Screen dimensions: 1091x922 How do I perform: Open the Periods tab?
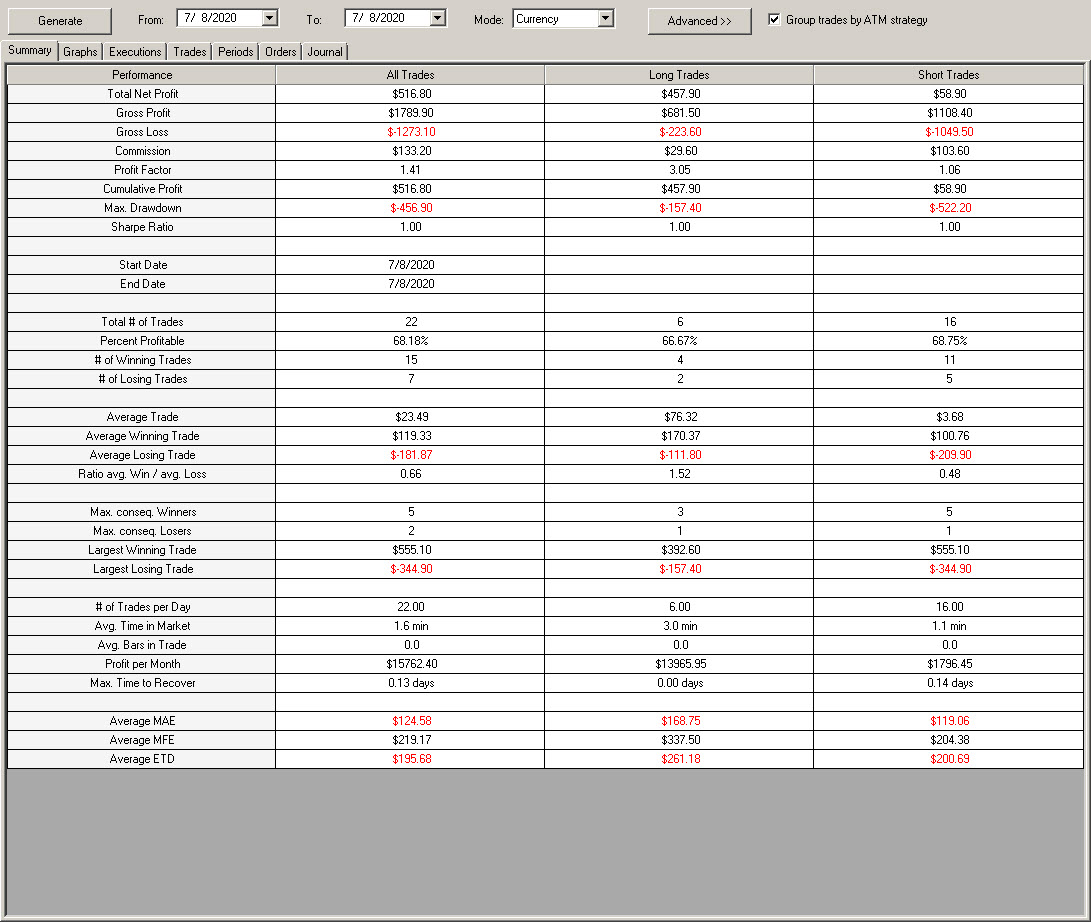coord(235,51)
